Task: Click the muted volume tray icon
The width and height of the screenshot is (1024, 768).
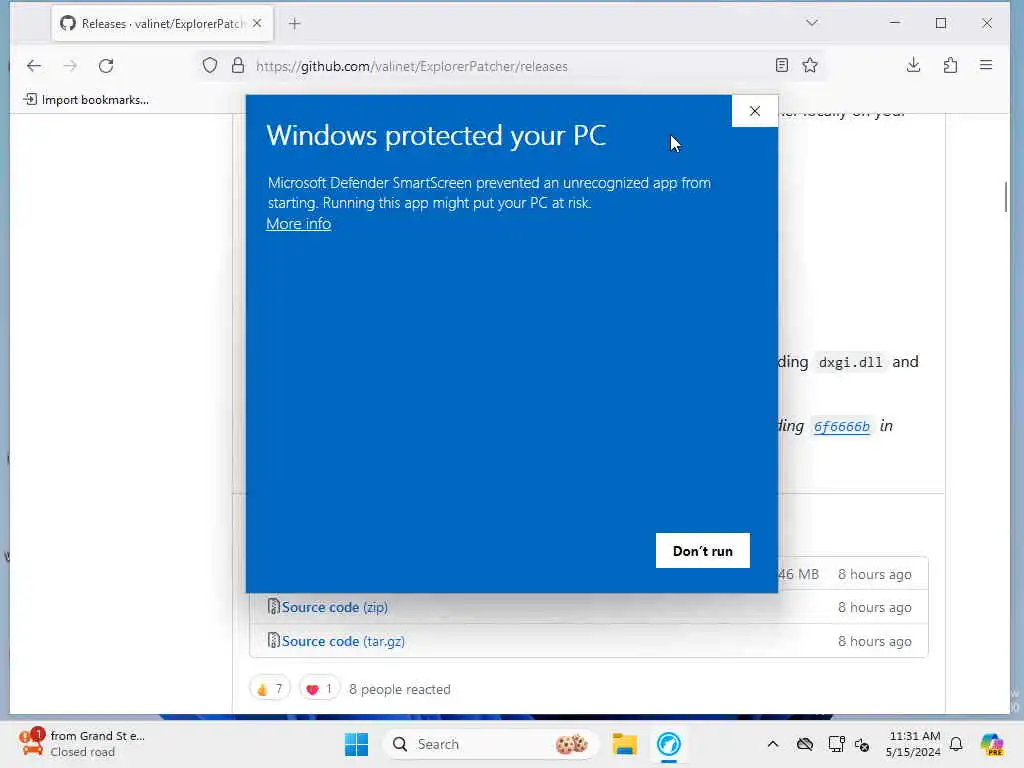Action: pos(862,744)
